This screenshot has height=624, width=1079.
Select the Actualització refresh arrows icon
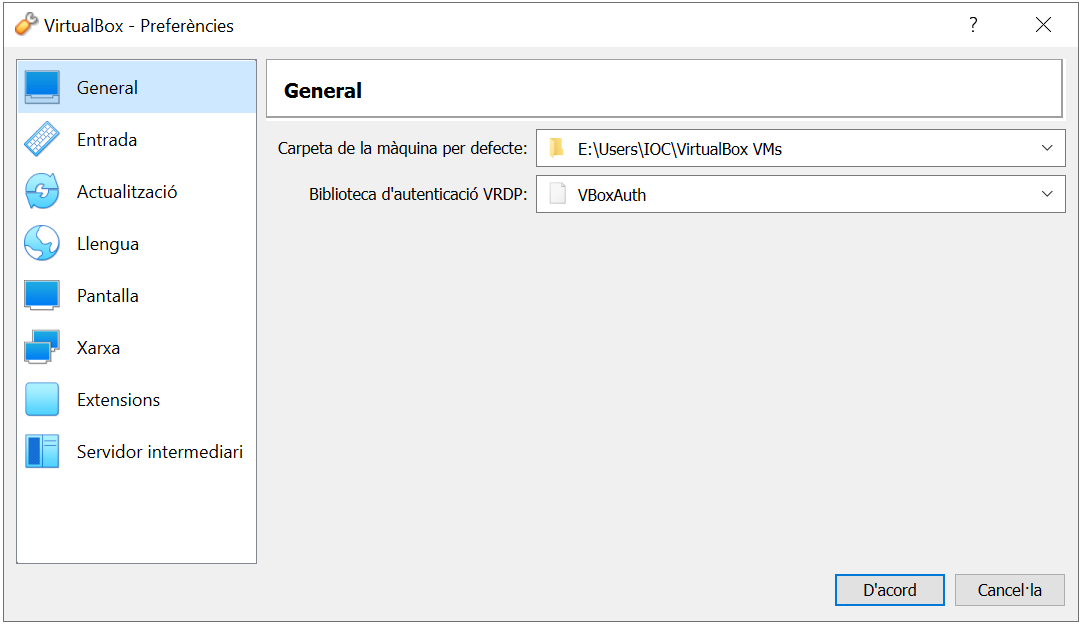(42, 192)
